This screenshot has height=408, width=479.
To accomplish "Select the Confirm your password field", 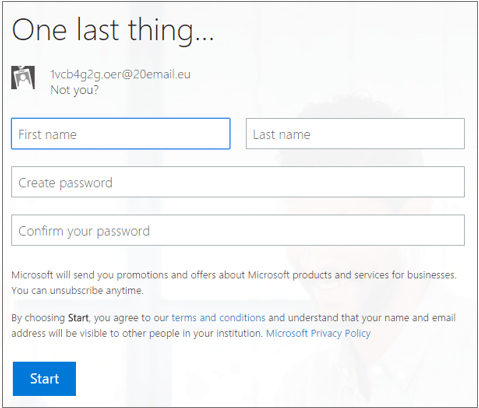I will [238, 230].
